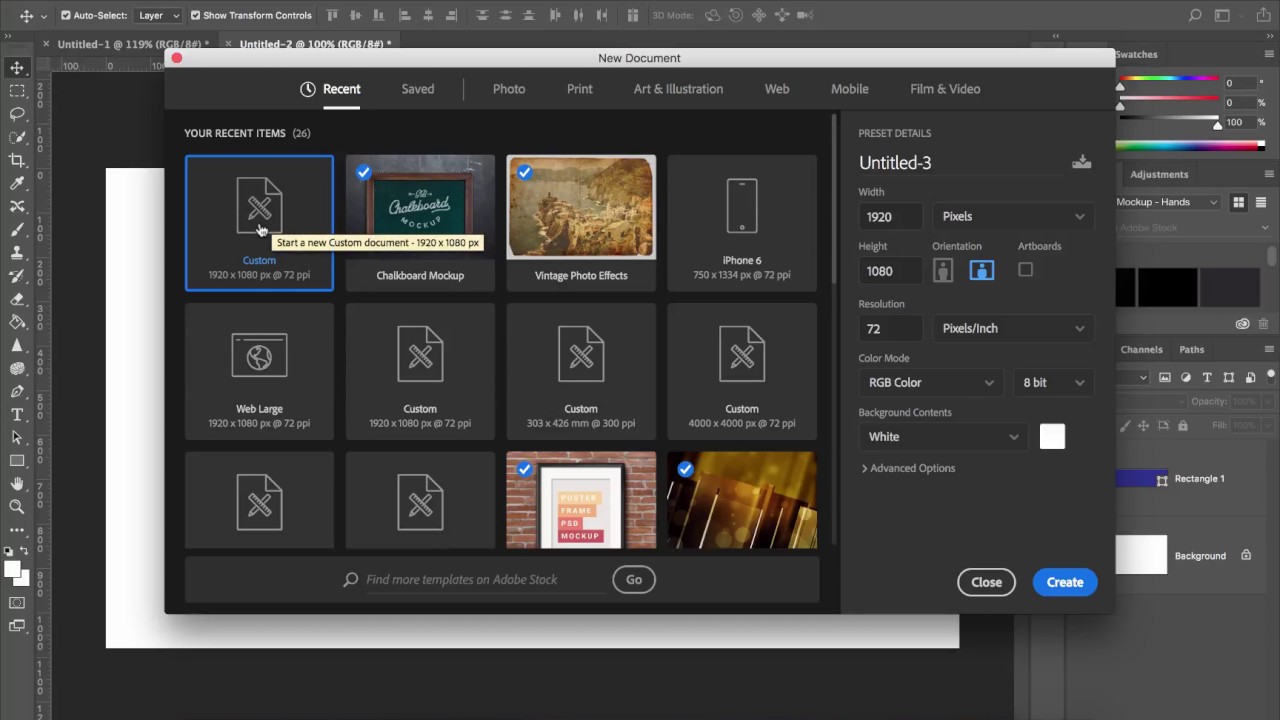This screenshot has height=720, width=1280.
Task: Toggle the Auto-Select checkbox
Action: pos(66,16)
